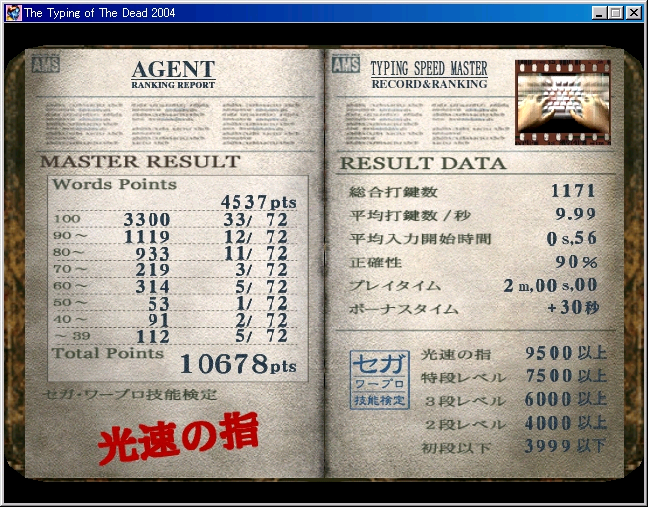
Task: Close the Typing of The Dead window
Action: pyautogui.click(x=633, y=13)
